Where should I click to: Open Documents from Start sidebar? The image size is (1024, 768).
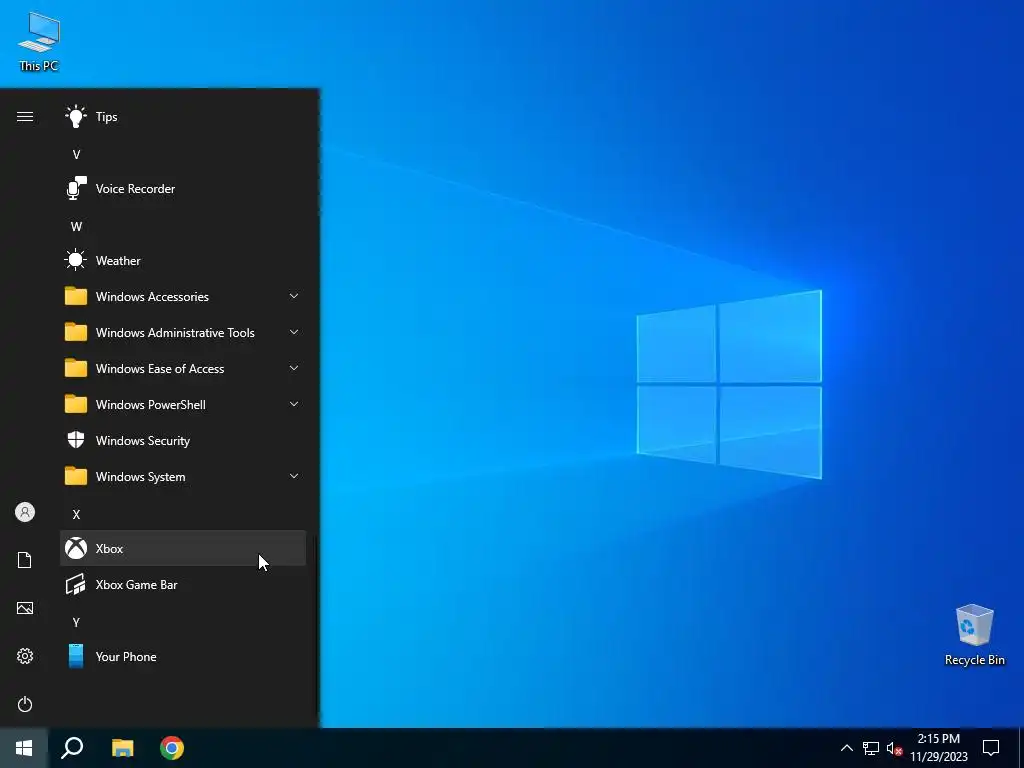(x=25, y=560)
